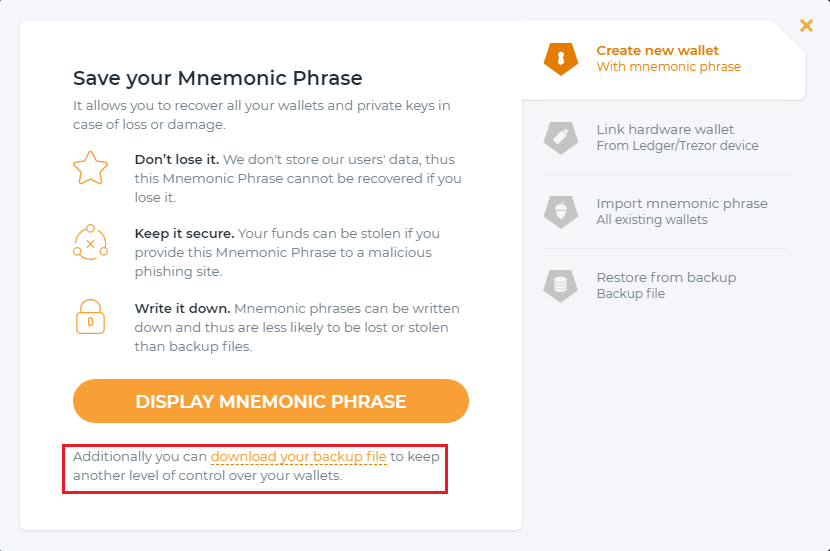
Task: Click the Import mnemonic phrase hexagon icon
Action: (x=561, y=211)
